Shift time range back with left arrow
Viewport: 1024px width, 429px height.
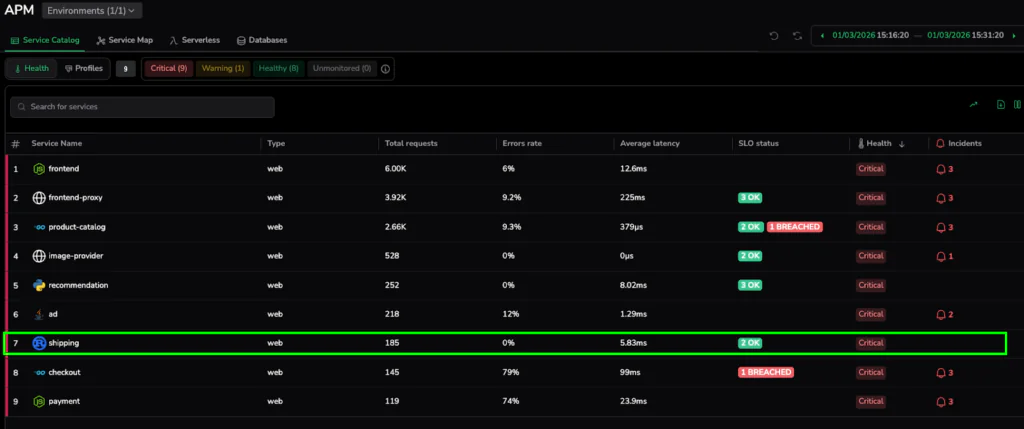tap(822, 36)
